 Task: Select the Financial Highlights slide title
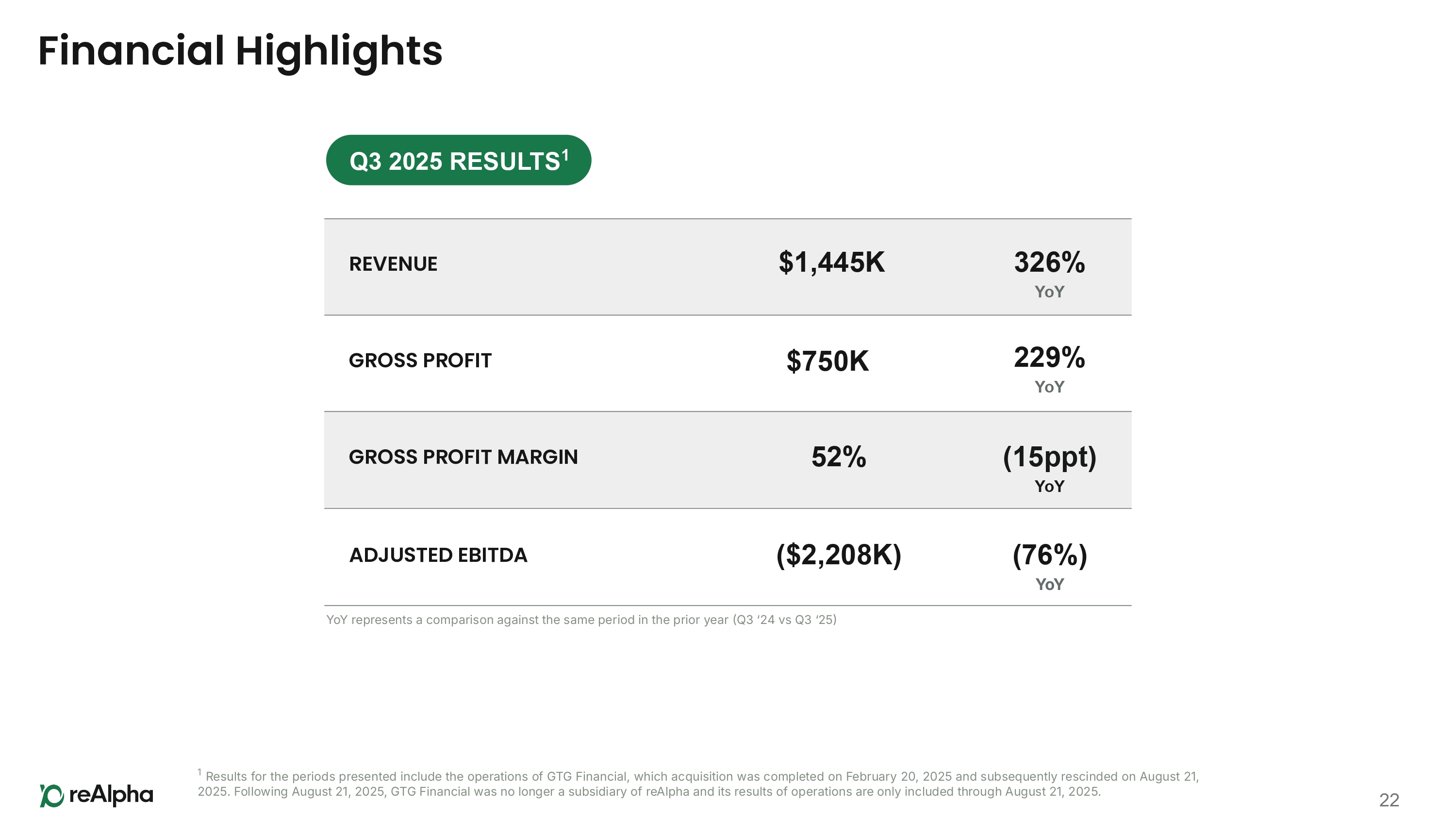pyautogui.click(x=240, y=51)
